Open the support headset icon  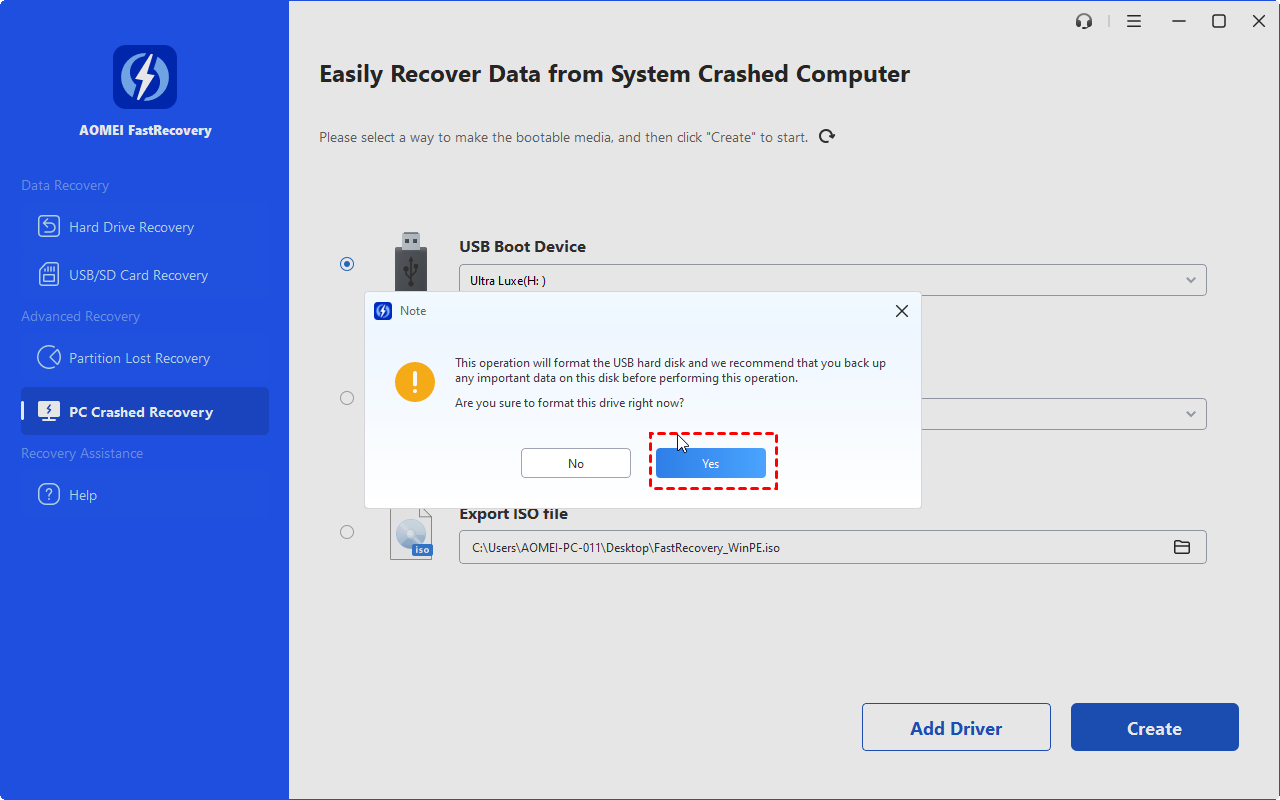click(x=1084, y=21)
